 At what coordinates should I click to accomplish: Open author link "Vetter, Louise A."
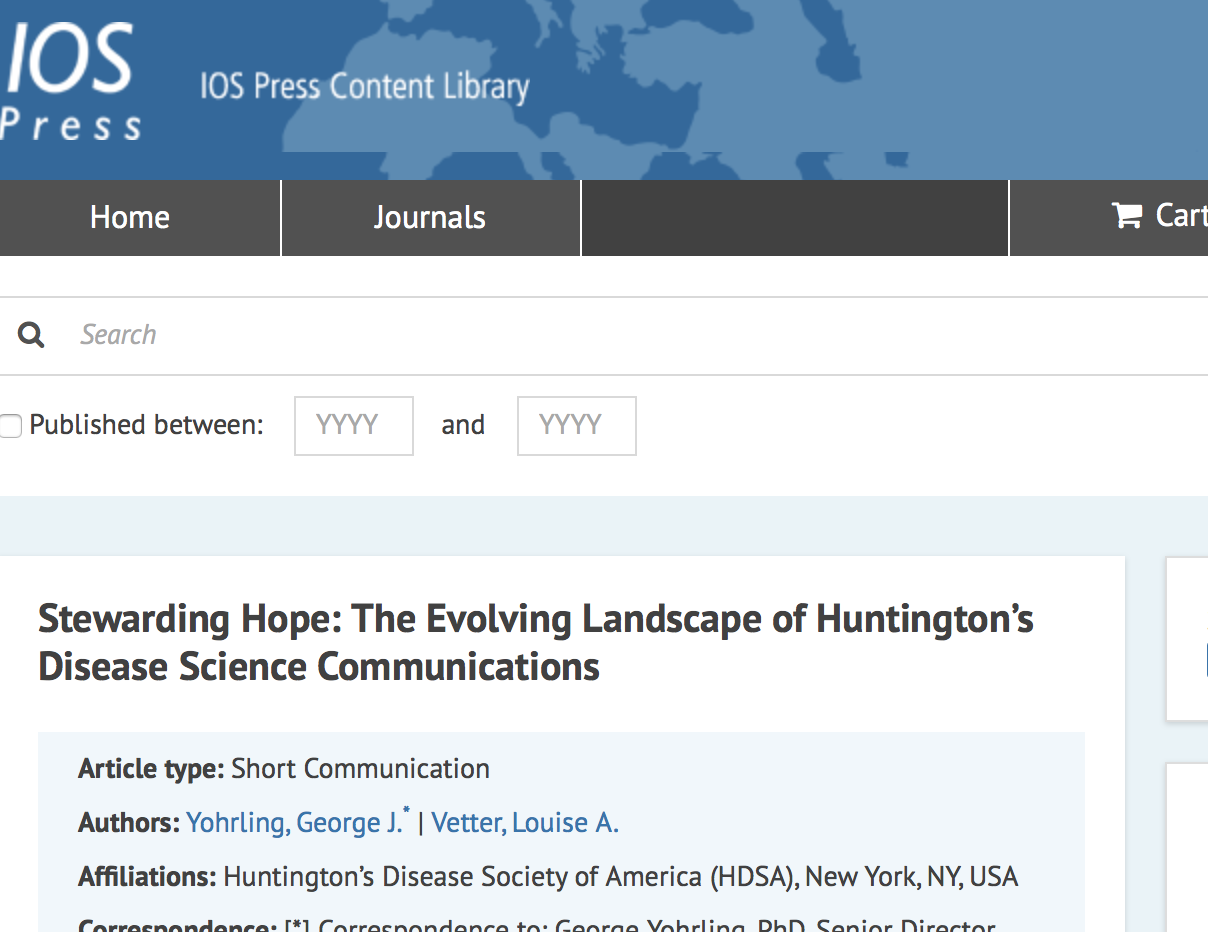pos(525,822)
